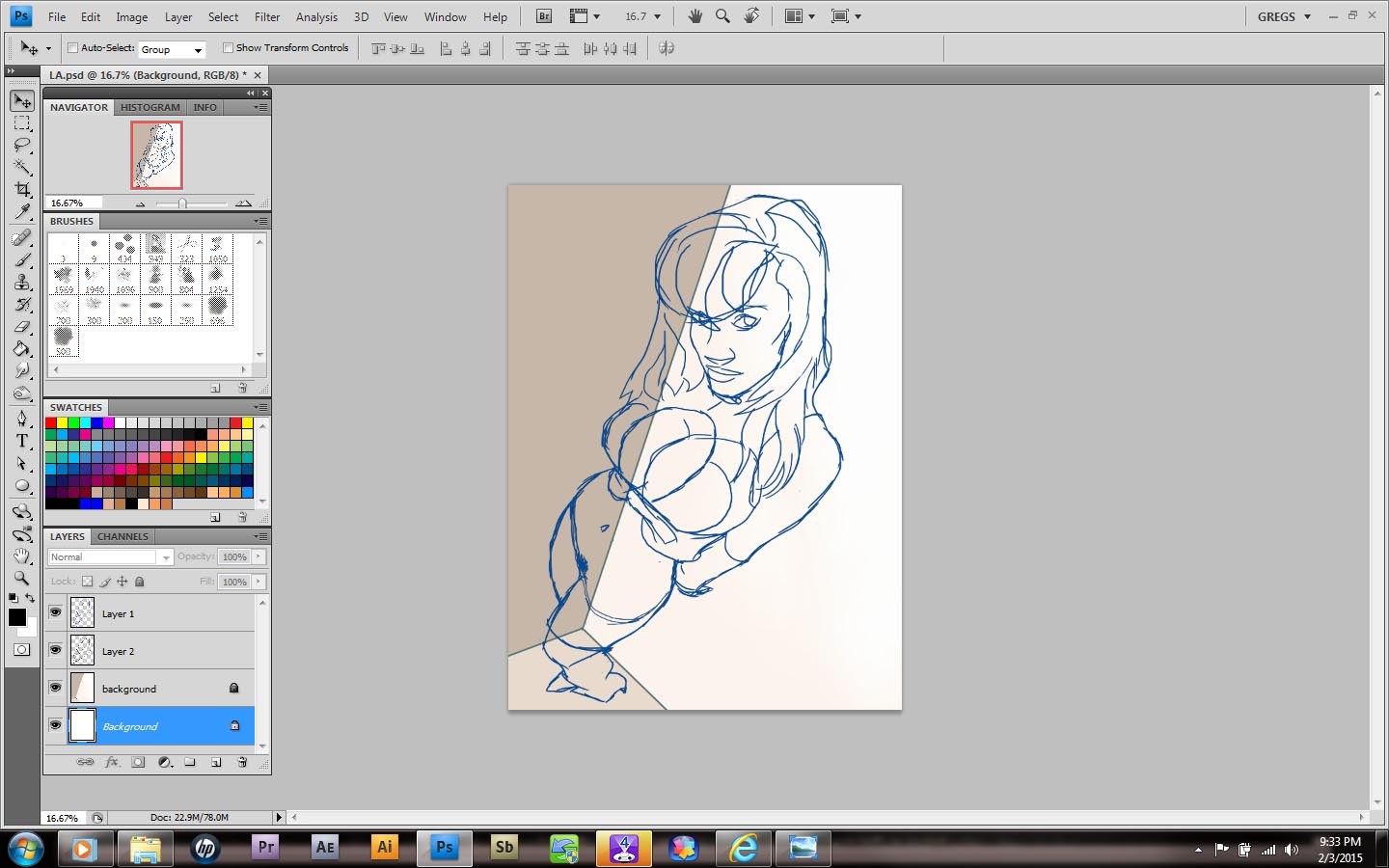Delete layer using Layers panel trash icon
Screen dimensions: 1389x868
pyautogui.click(x=242, y=762)
